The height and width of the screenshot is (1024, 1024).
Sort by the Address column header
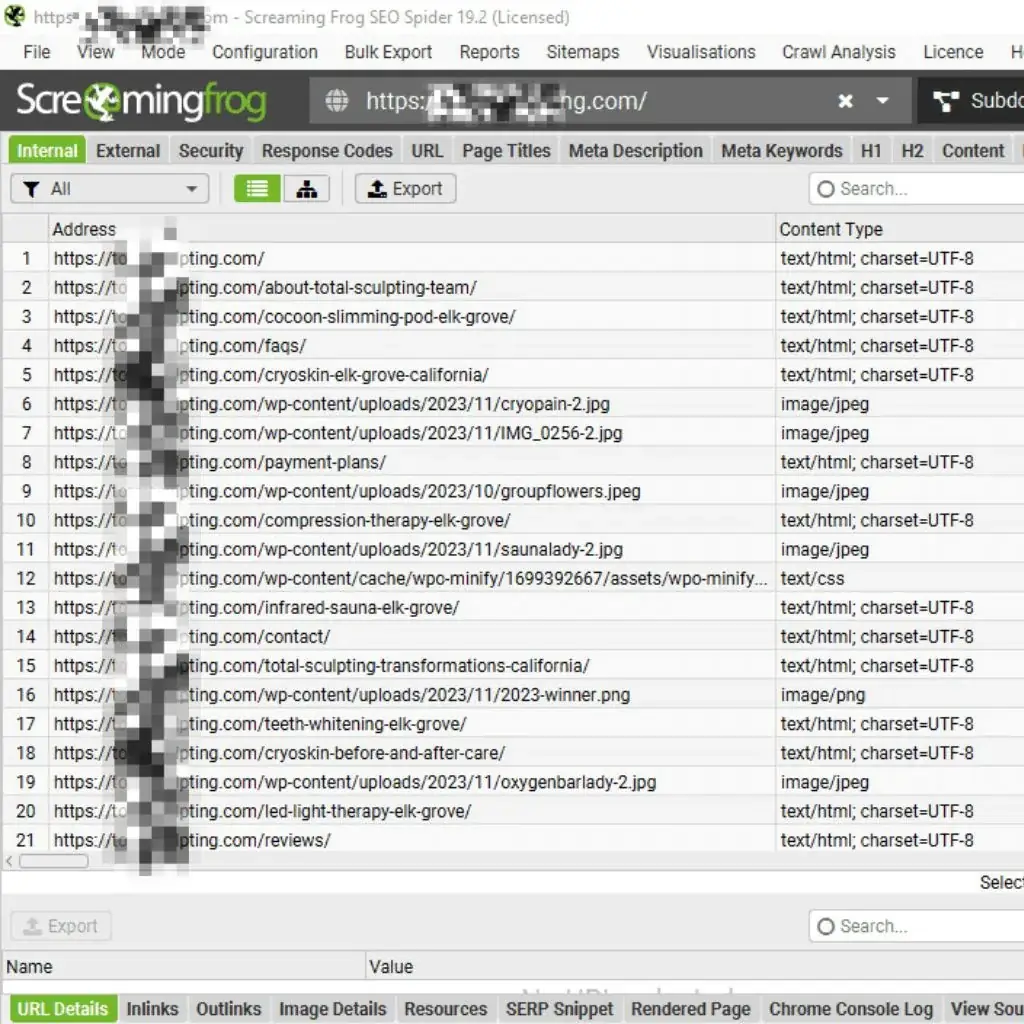[412, 229]
